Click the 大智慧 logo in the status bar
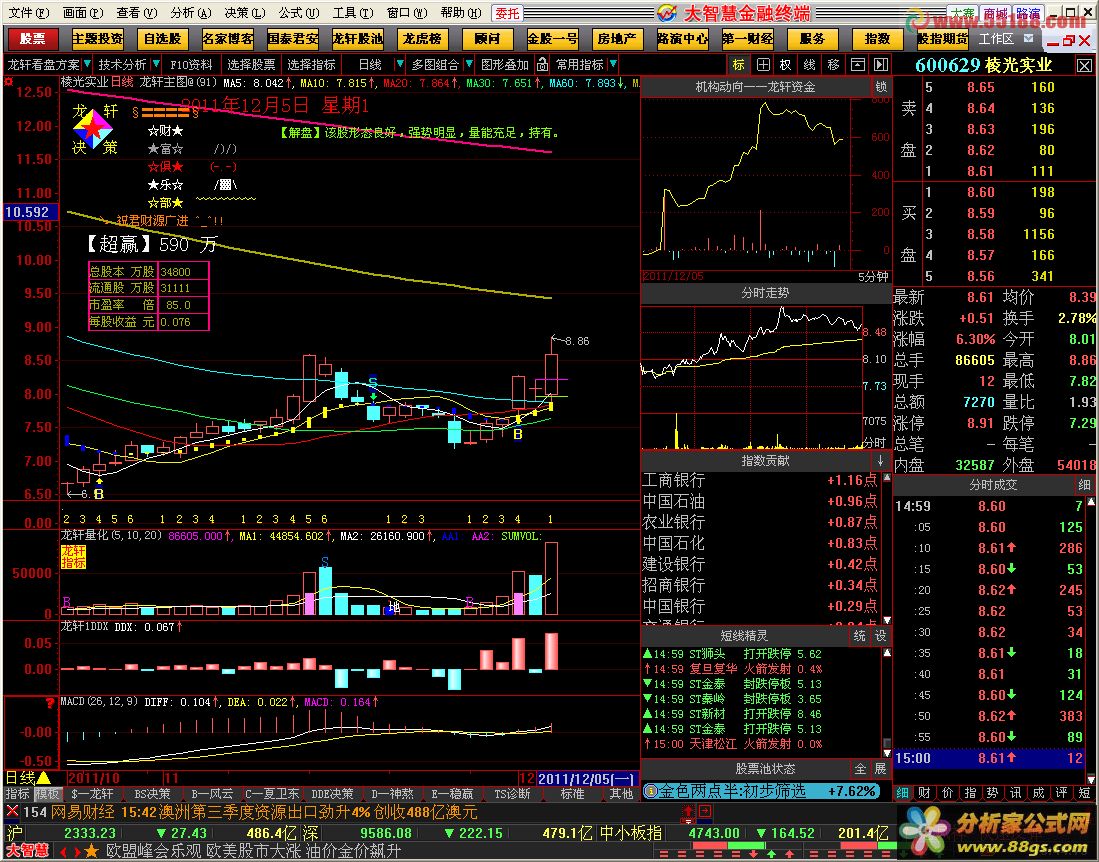The width and height of the screenshot is (1099, 862). 28,851
